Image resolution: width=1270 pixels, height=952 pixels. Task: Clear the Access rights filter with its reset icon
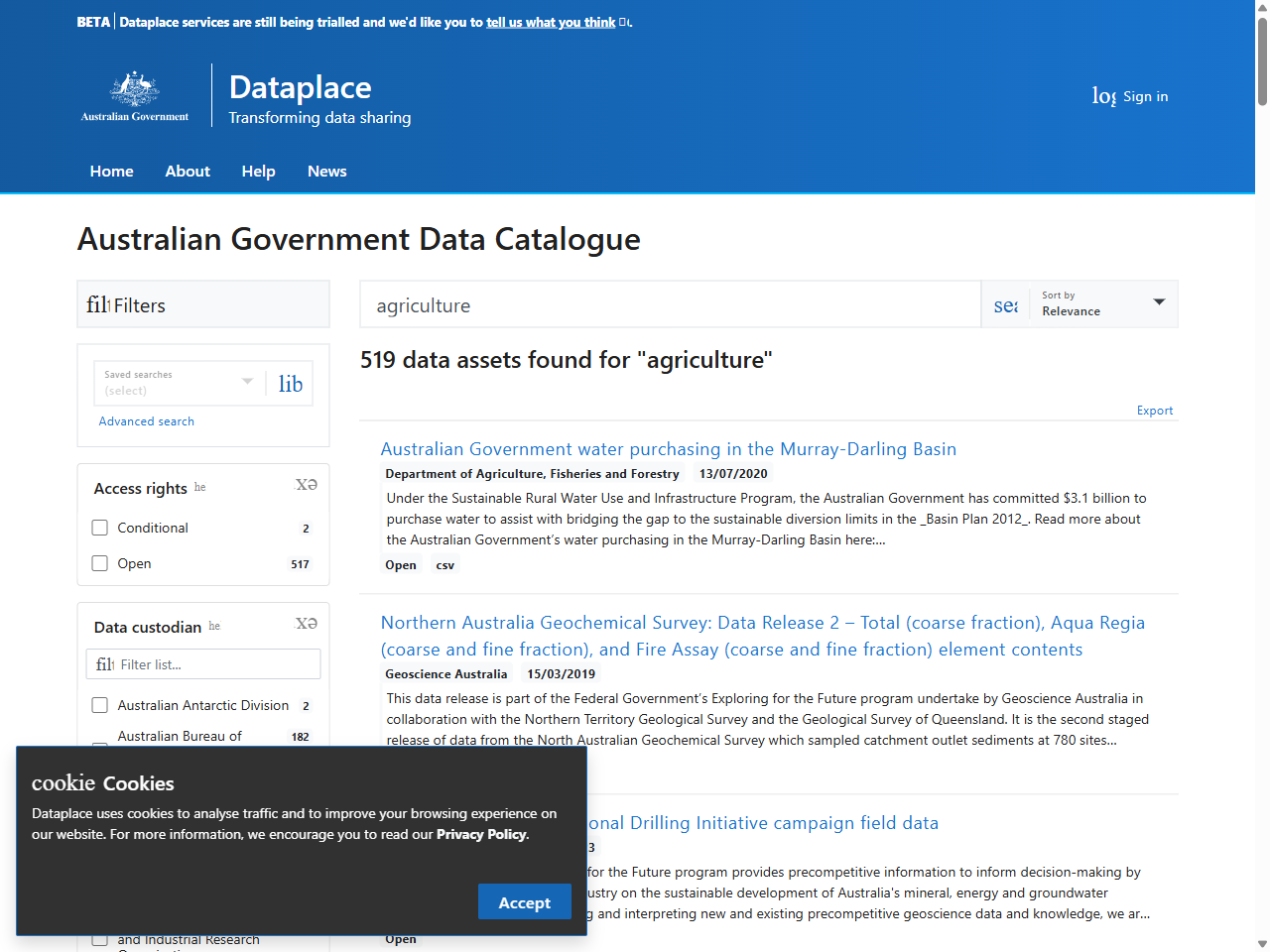[307, 484]
